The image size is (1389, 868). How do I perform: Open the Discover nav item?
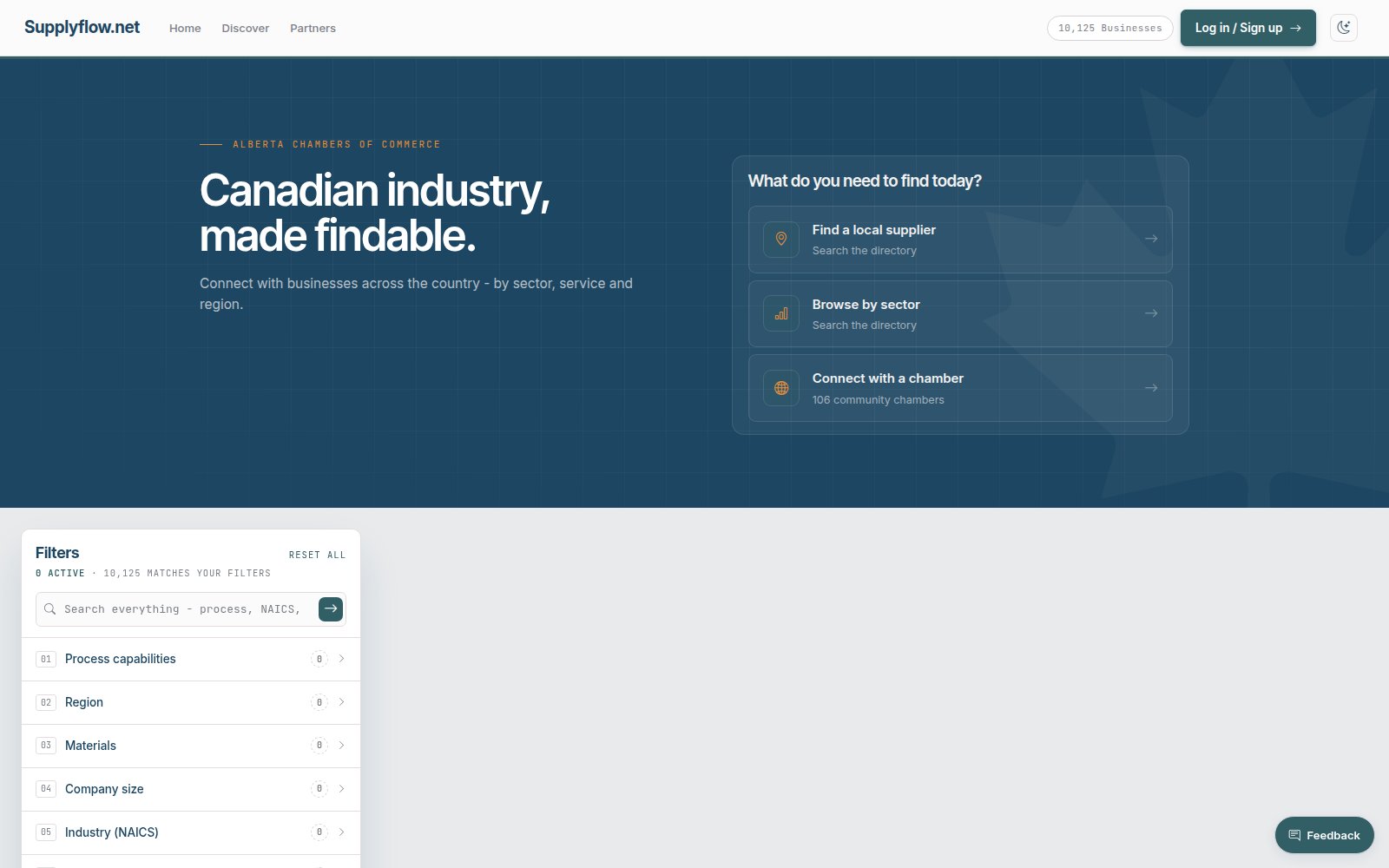[x=246, y=28]
